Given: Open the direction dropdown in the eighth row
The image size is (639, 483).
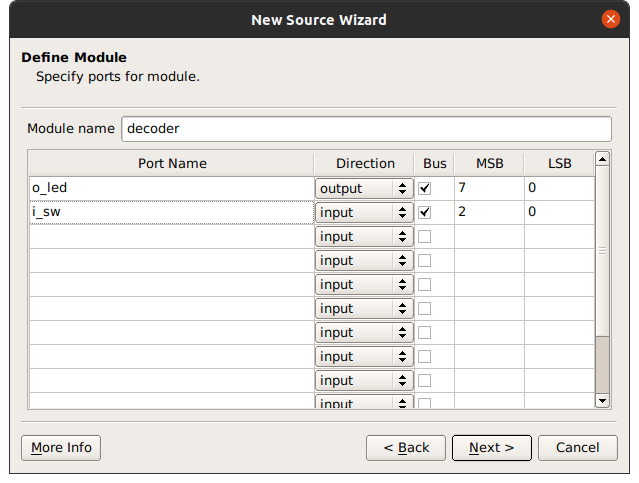Looking at the screenshot, I should pos(364,357).
